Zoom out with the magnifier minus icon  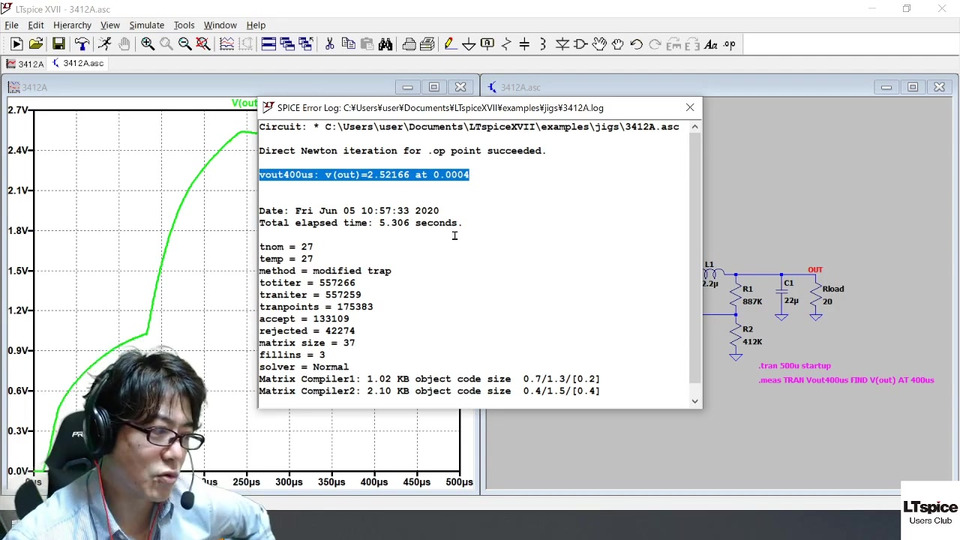(184, 44)
